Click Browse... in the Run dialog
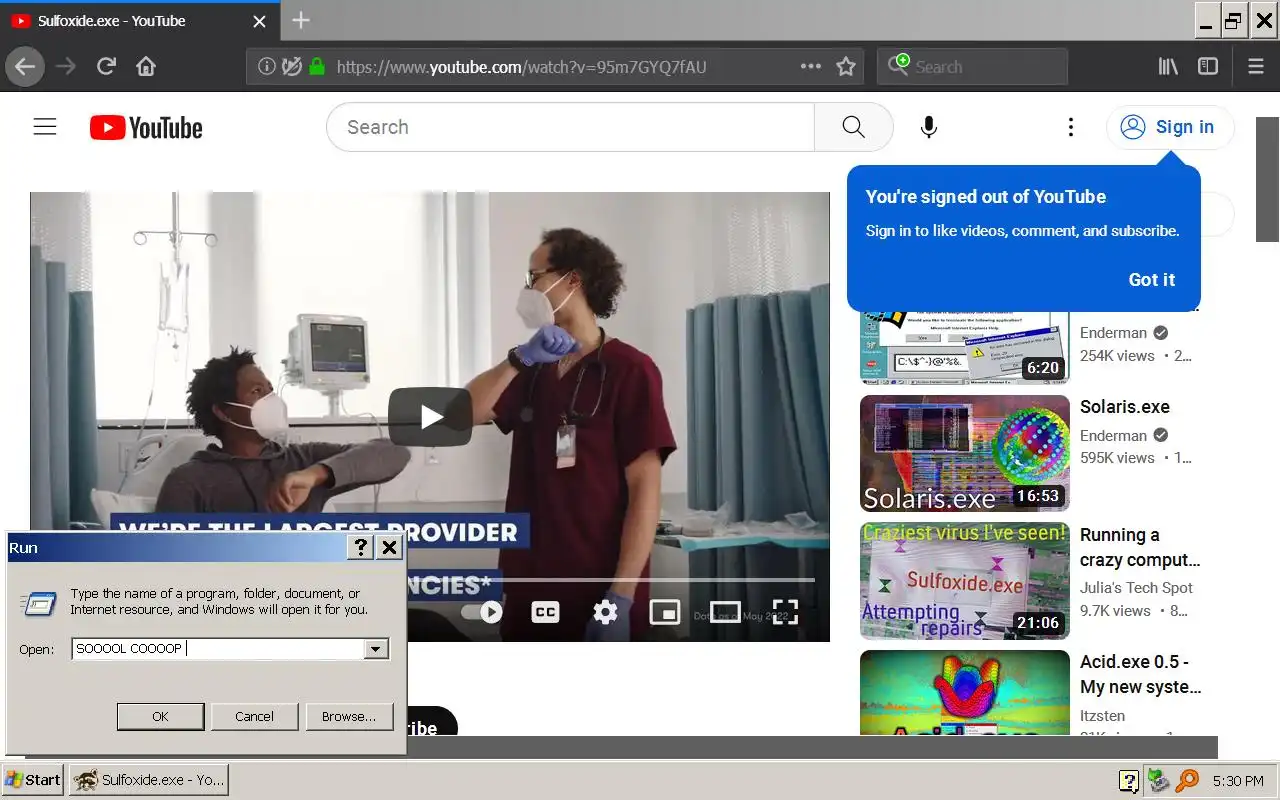Screen dimensions: 1280x800 coord(349,716)
